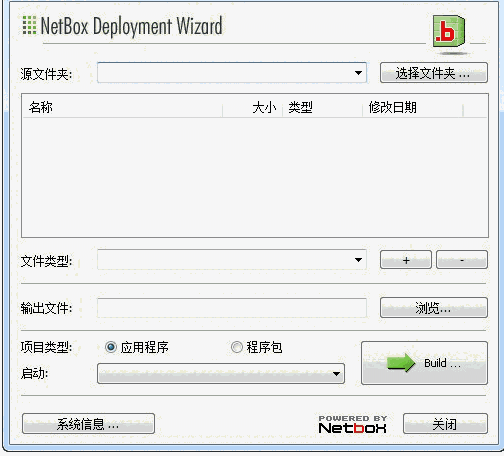Viewport: 504px width, 456px height.
Task: Click the 项目类型 label
Action: click(46, 347)
